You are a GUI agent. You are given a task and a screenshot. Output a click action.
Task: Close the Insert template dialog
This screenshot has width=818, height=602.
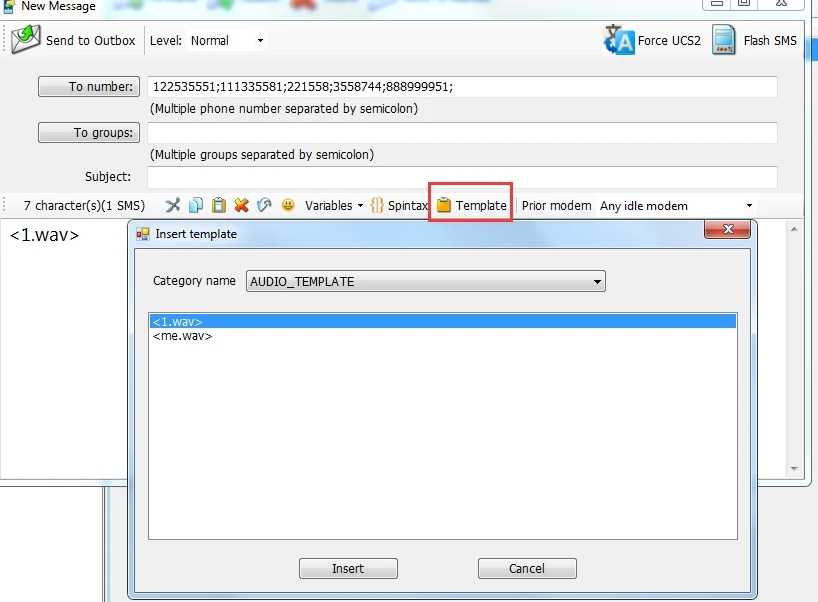point(728,229)
